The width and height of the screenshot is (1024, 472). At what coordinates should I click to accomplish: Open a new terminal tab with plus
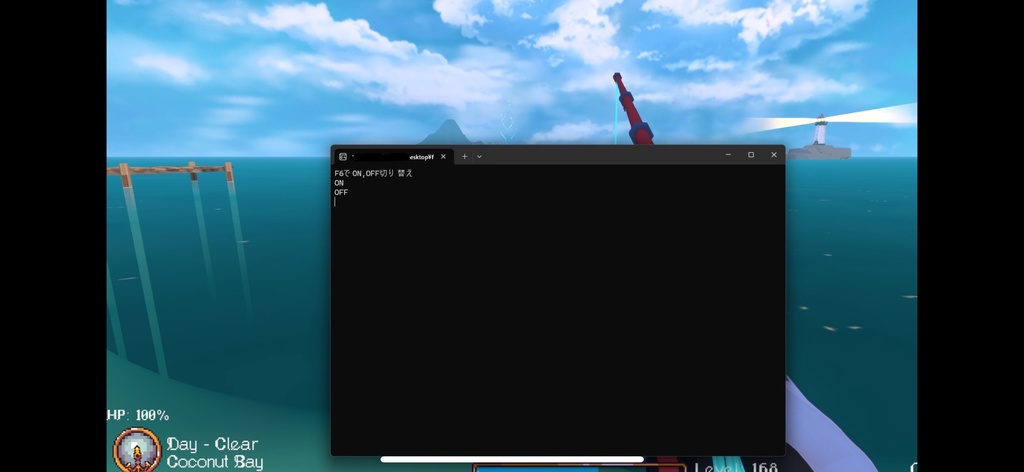click(464, 157)
